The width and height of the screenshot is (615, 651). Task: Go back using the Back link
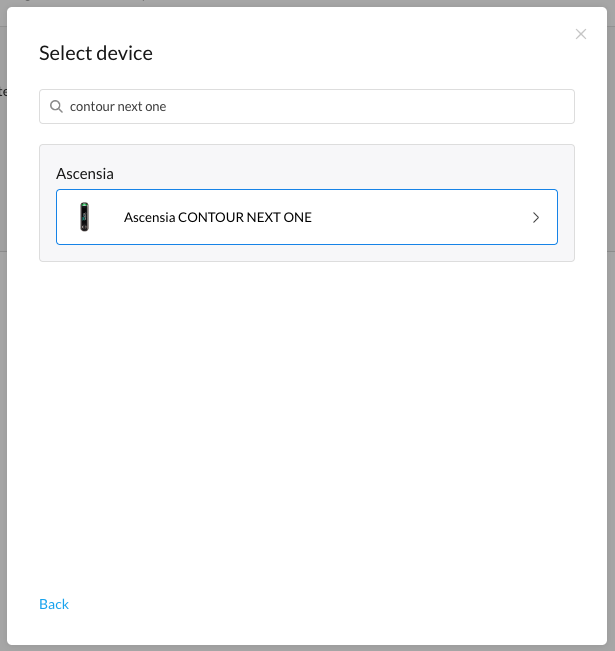(54, 604)
